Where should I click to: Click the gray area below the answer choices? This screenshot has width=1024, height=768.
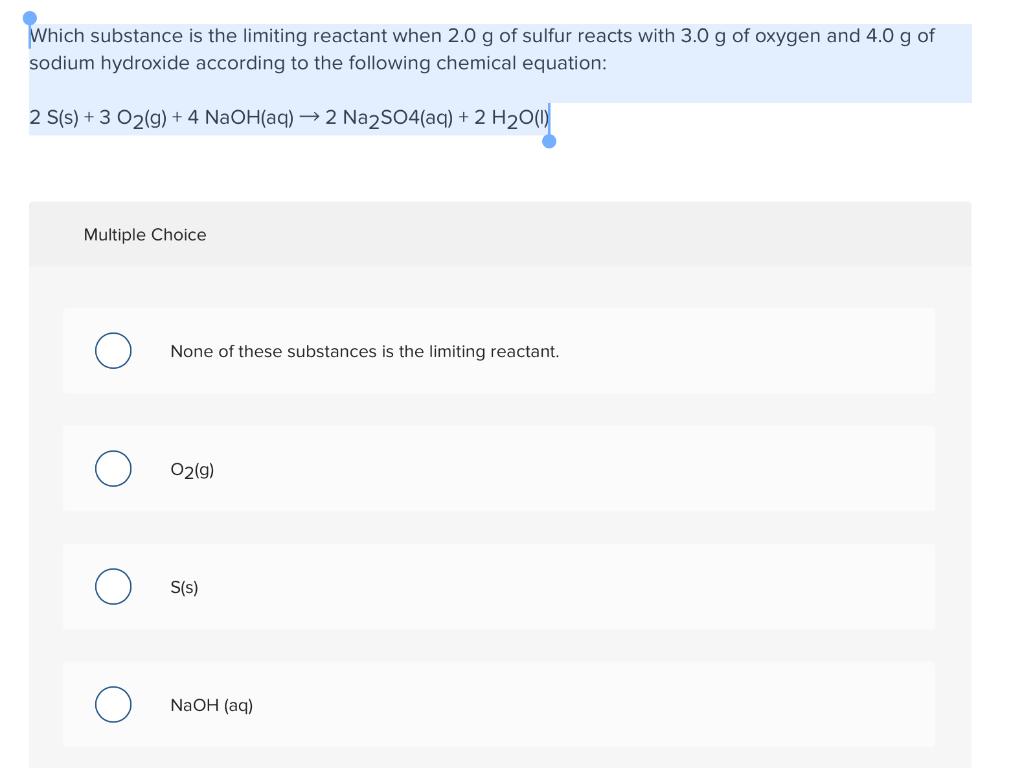point(500,760)
